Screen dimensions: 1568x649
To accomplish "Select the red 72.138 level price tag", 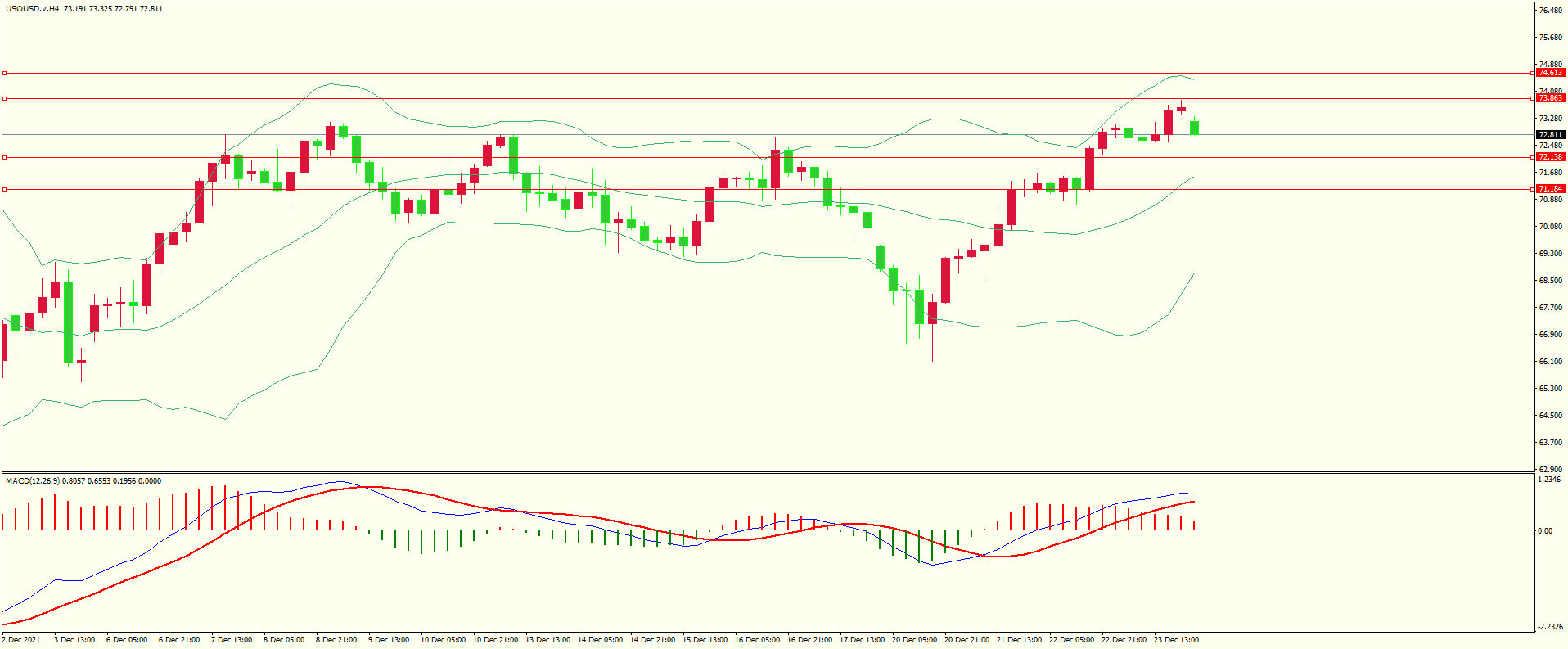I will (x=1550, y=157).
